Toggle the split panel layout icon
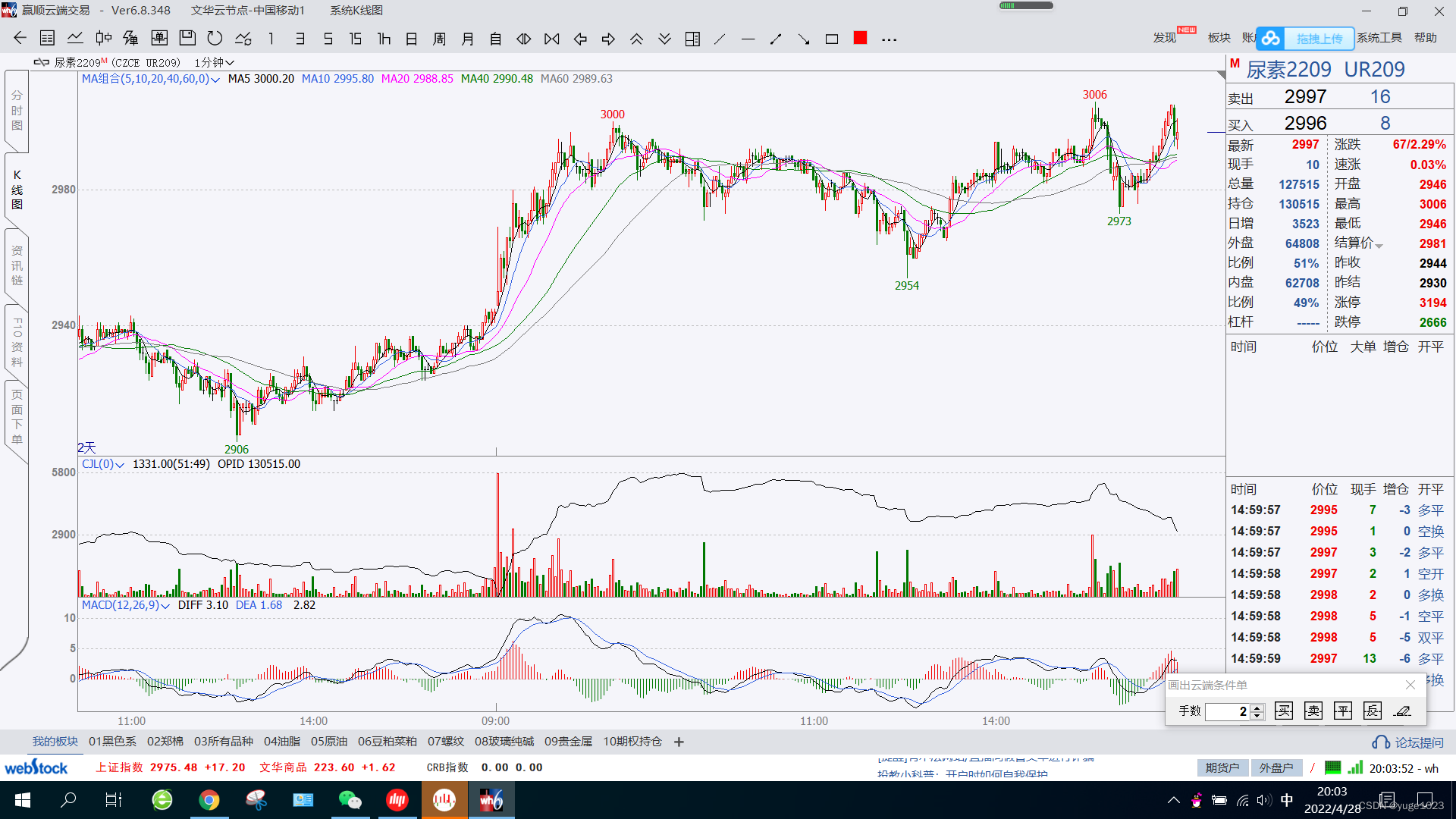This screenshot has width=1456, height=819. pos(692,39)
